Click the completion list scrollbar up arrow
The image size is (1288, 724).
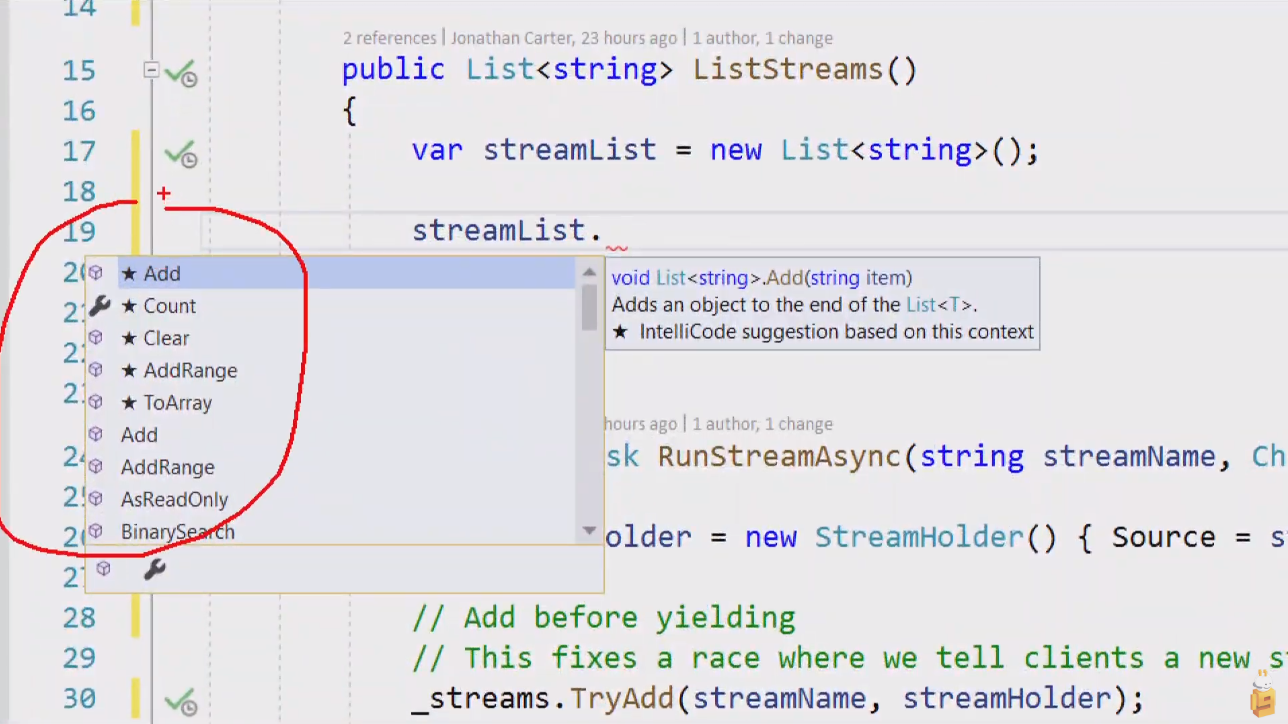[589, 271]
